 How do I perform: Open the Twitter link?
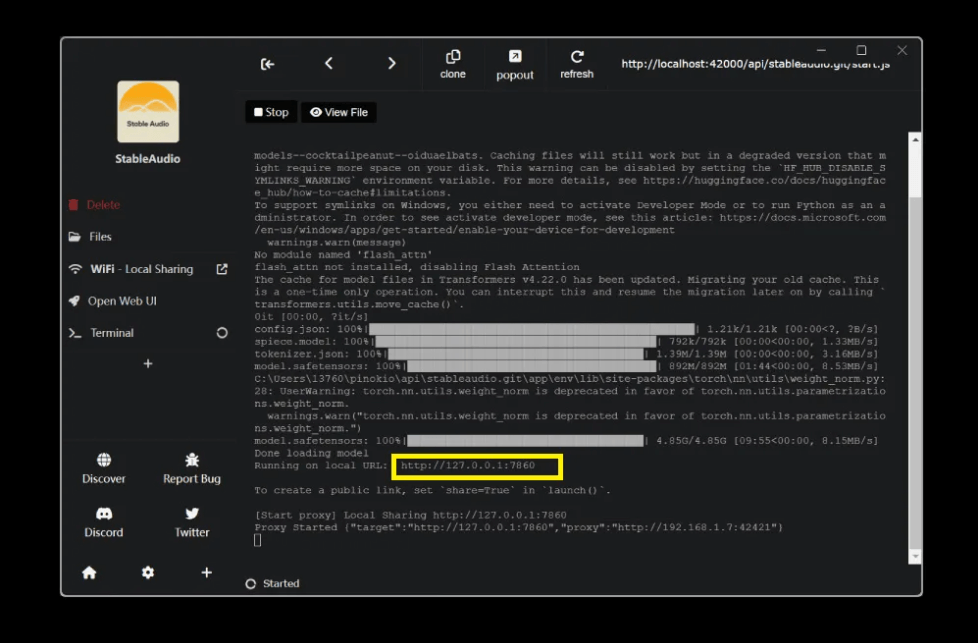tap(191, 523)
